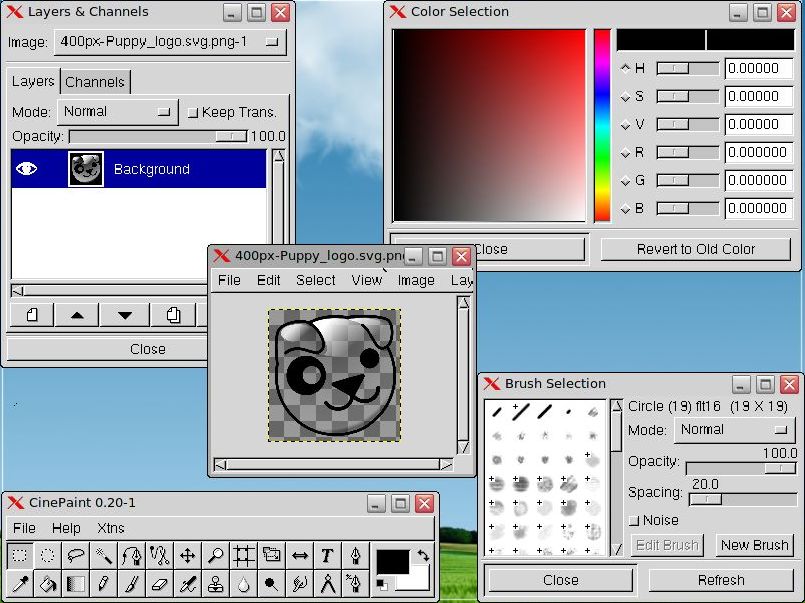This screenshot has width=805, height=603.
Task: Select the Clone stamp tool
Action: click(x=216, y=583)
